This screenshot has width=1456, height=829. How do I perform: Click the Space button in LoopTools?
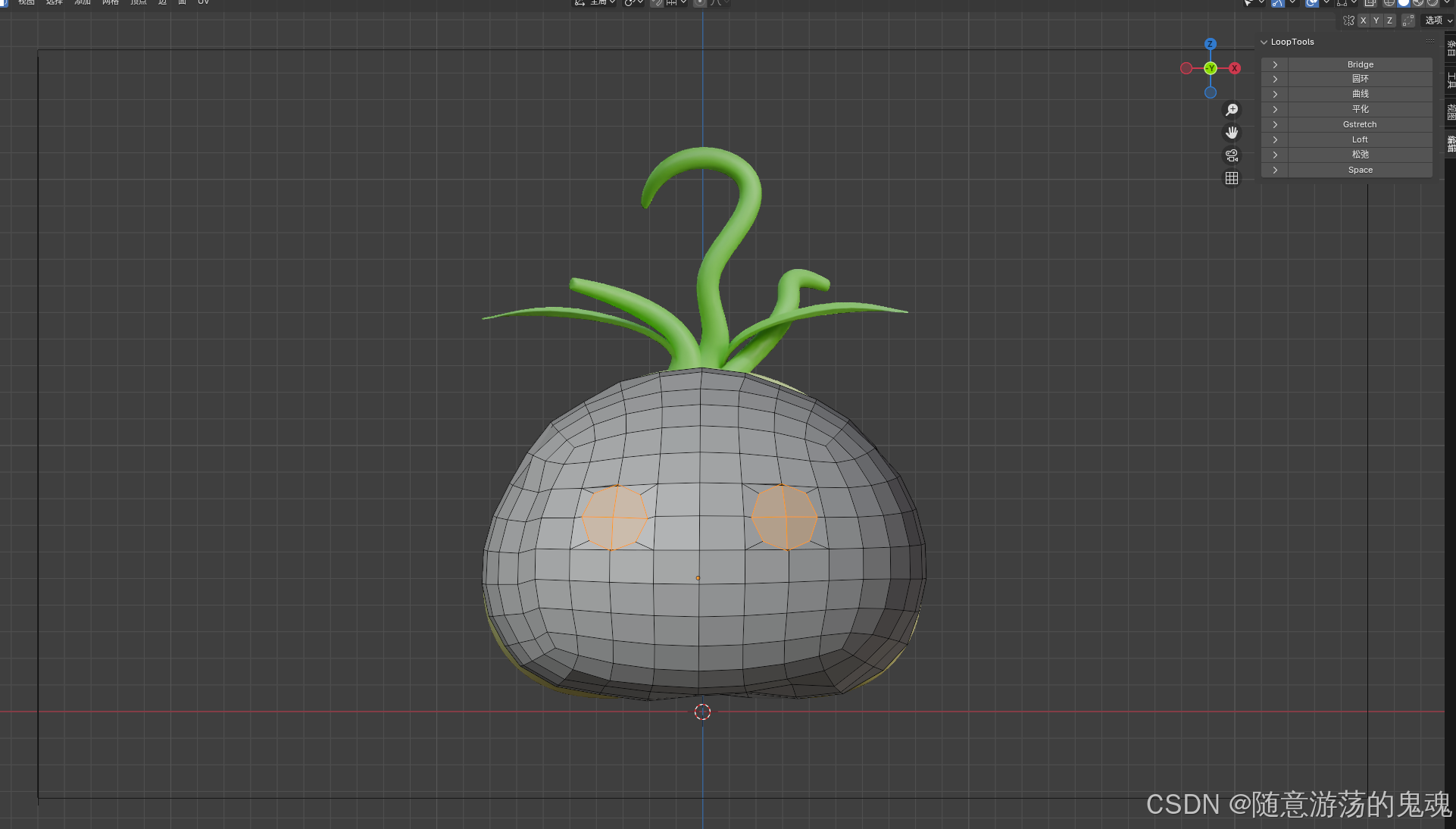click(x=1360, y=170)
